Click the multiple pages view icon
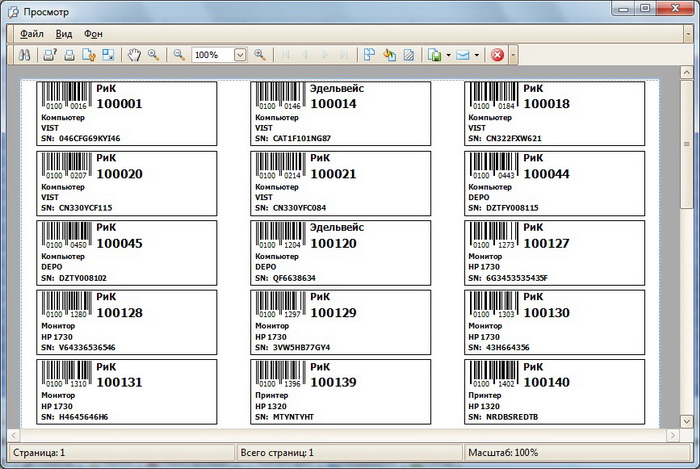 (368, 55)
